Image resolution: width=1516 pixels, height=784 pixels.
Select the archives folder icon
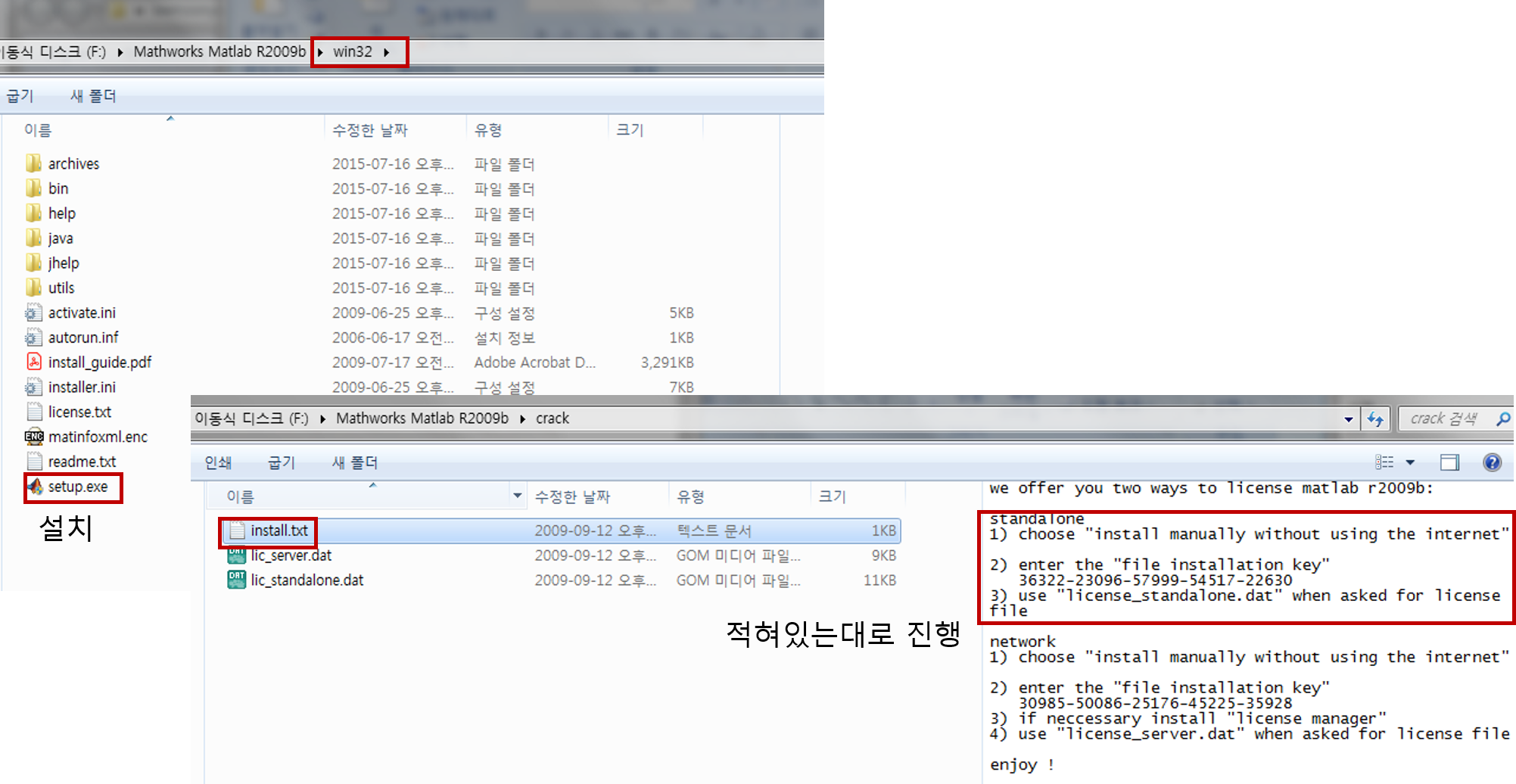click(x=33, y=163)
